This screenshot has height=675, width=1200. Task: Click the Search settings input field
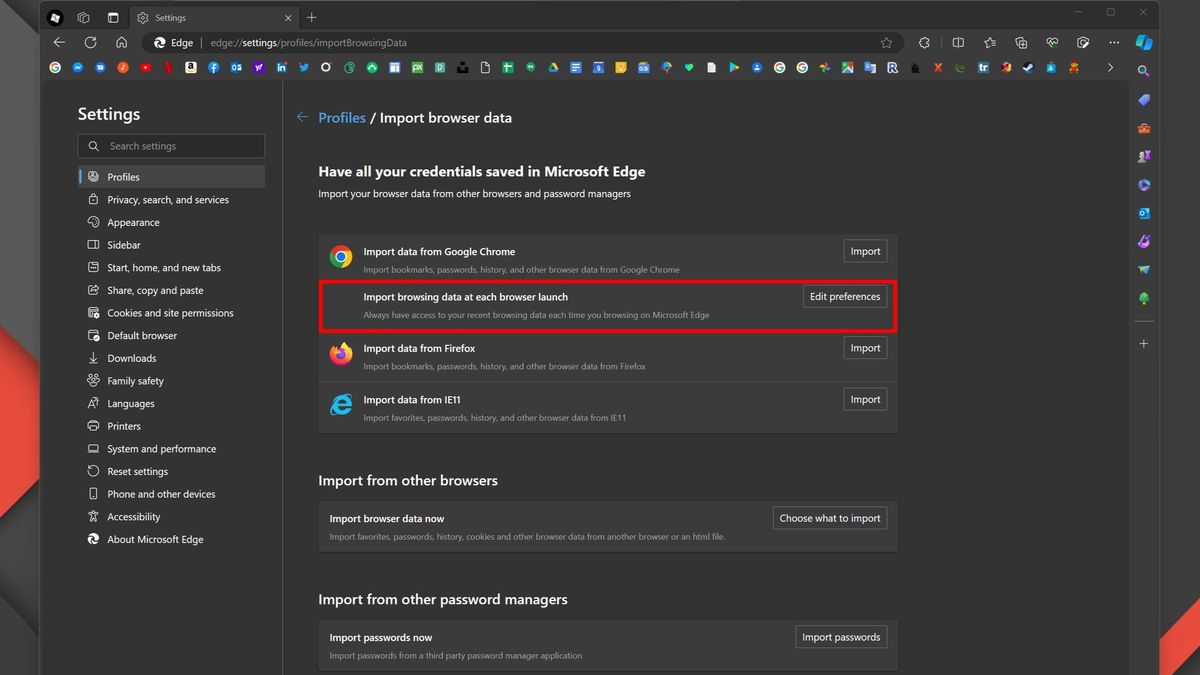pos(171,146)
